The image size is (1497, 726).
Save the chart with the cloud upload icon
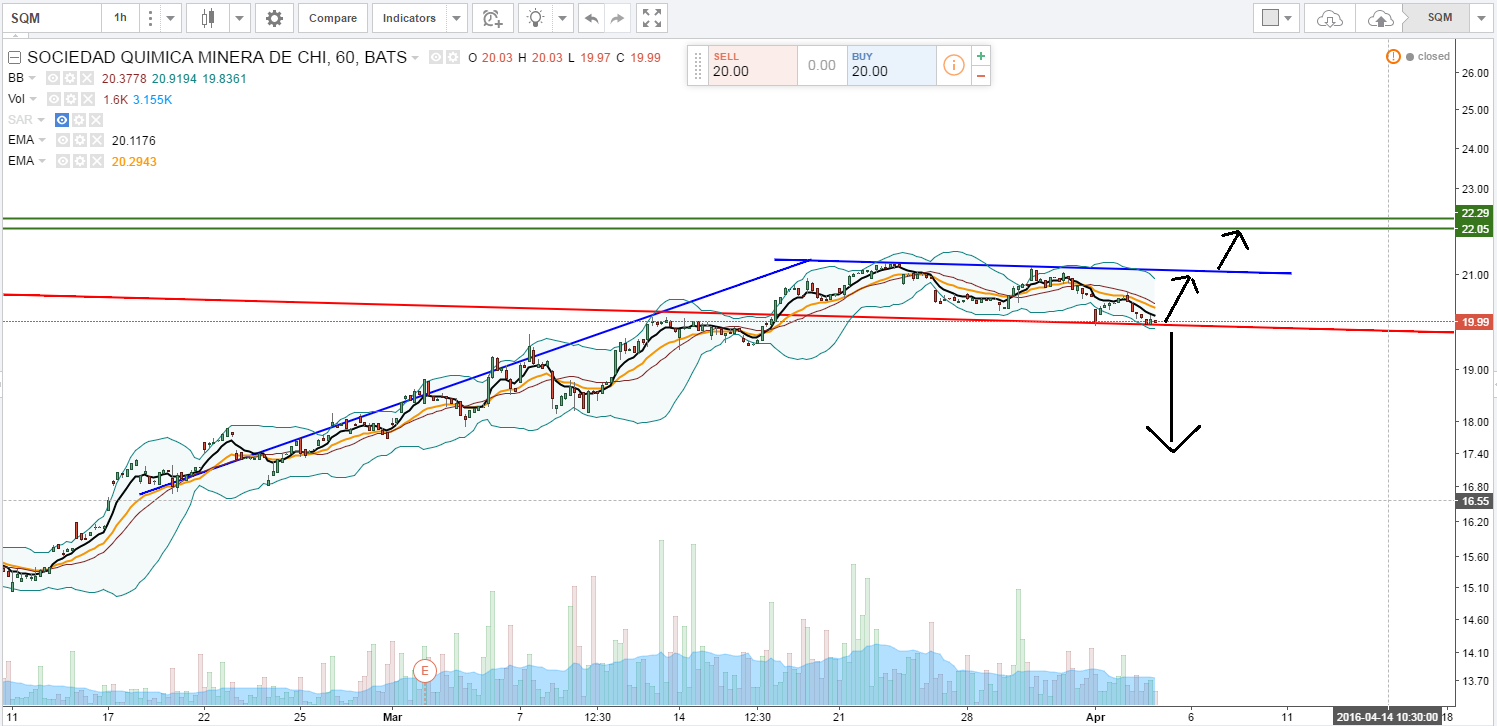(x=1380, y=18)
